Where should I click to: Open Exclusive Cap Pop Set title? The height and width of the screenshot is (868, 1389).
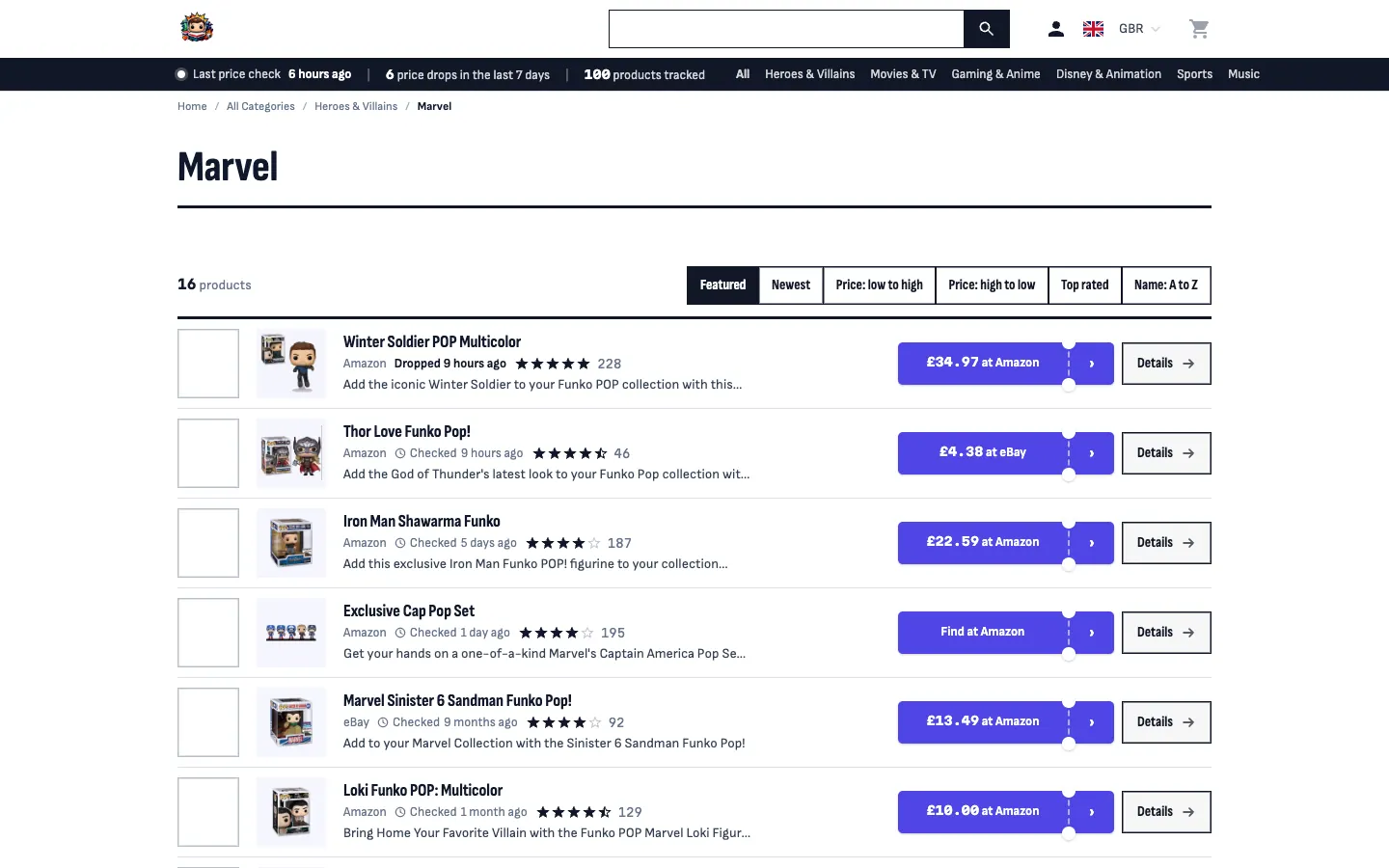click(x=409, y=610)
